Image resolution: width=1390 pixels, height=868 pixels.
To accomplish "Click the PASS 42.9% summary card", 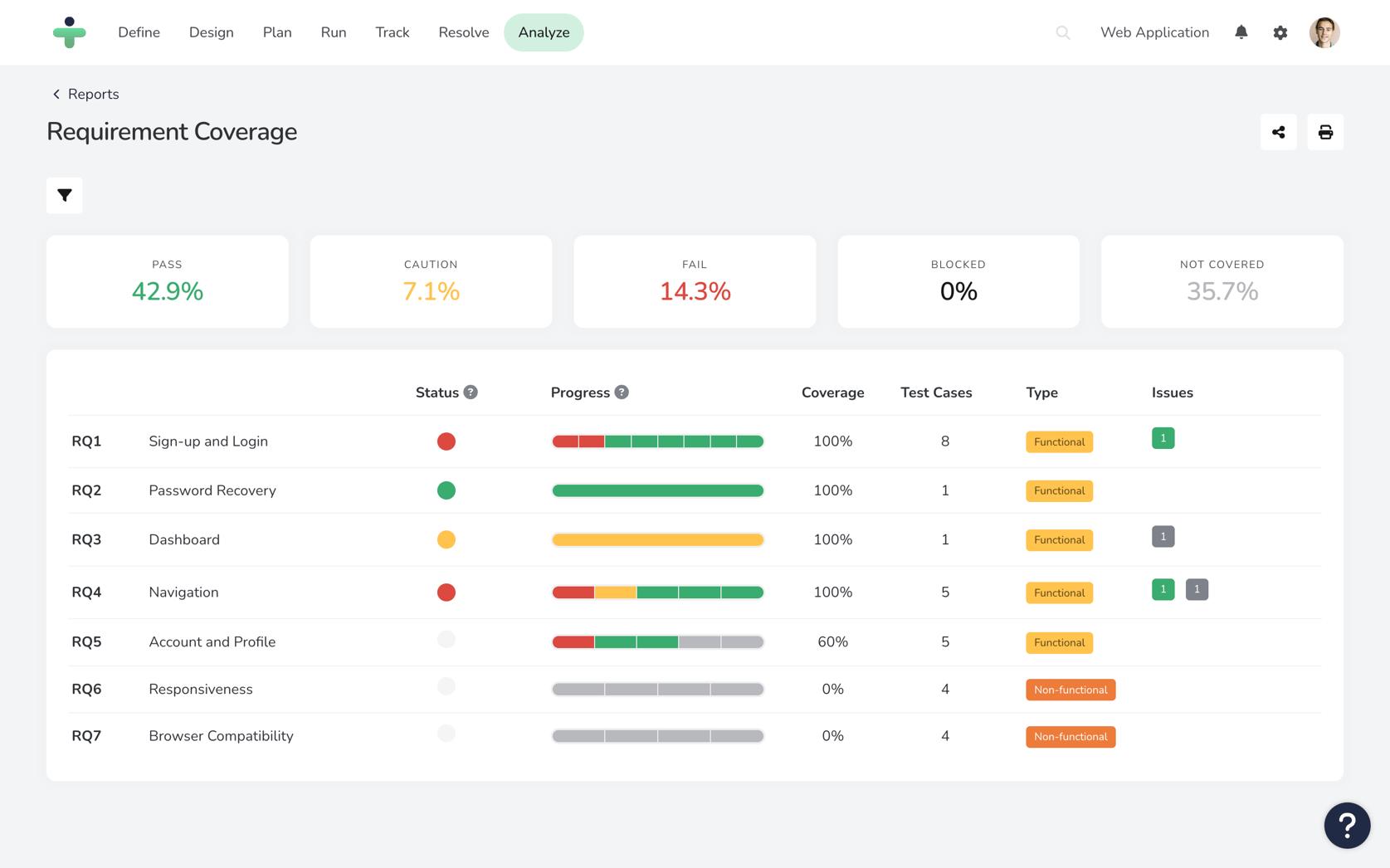I will [168, 281].
